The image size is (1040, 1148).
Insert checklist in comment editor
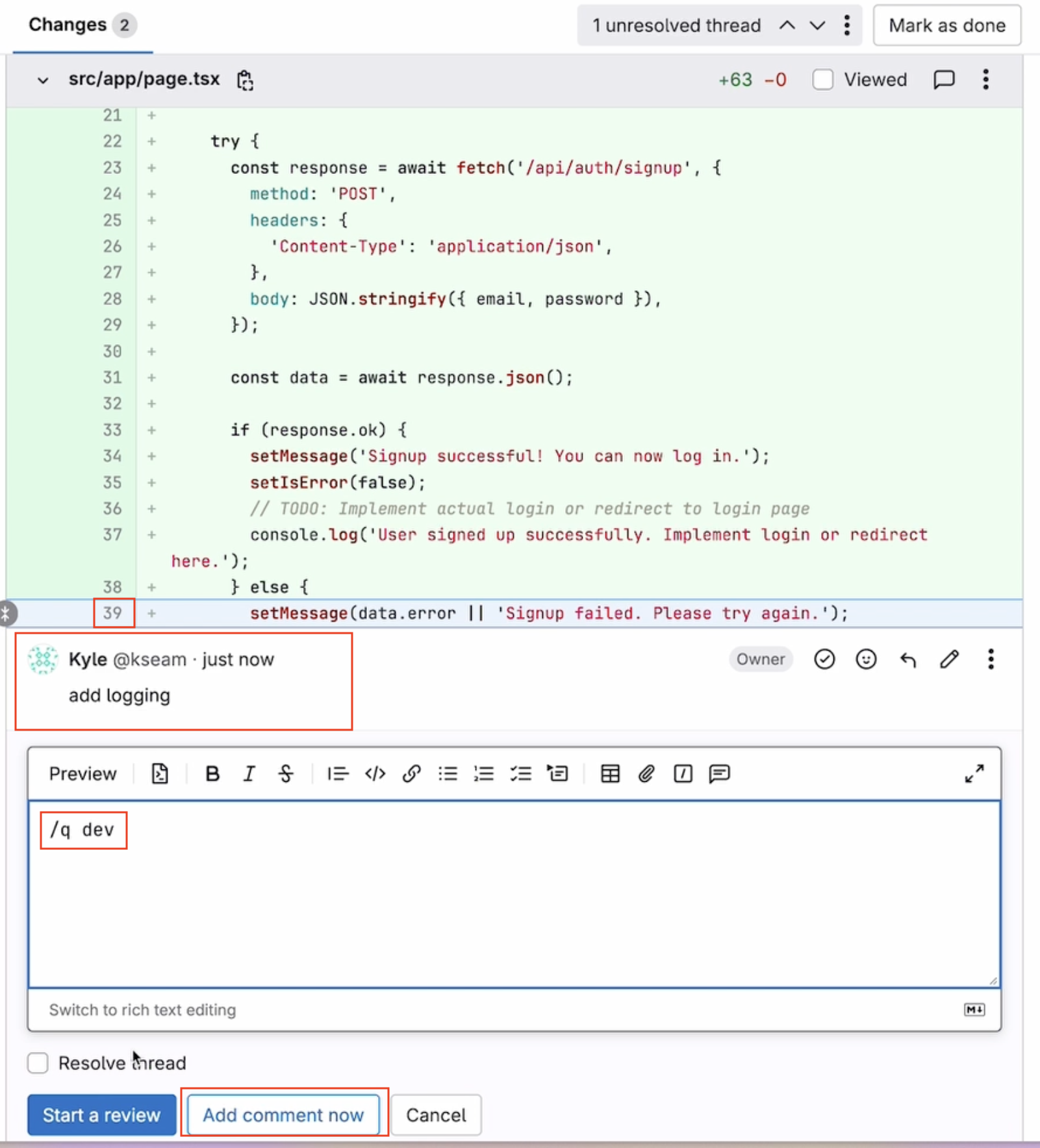pyautogui.click(x=520, y=773)
